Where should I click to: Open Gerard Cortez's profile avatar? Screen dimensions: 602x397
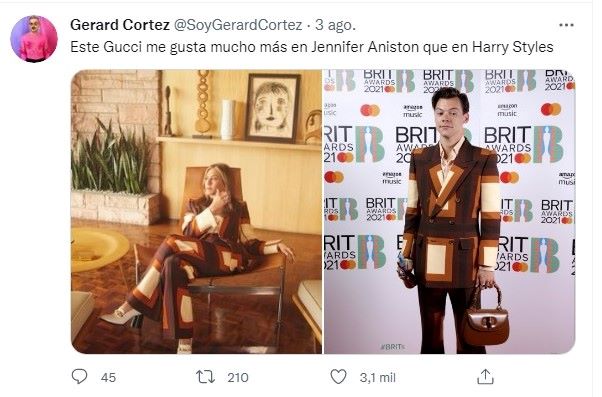pos(34,39)
